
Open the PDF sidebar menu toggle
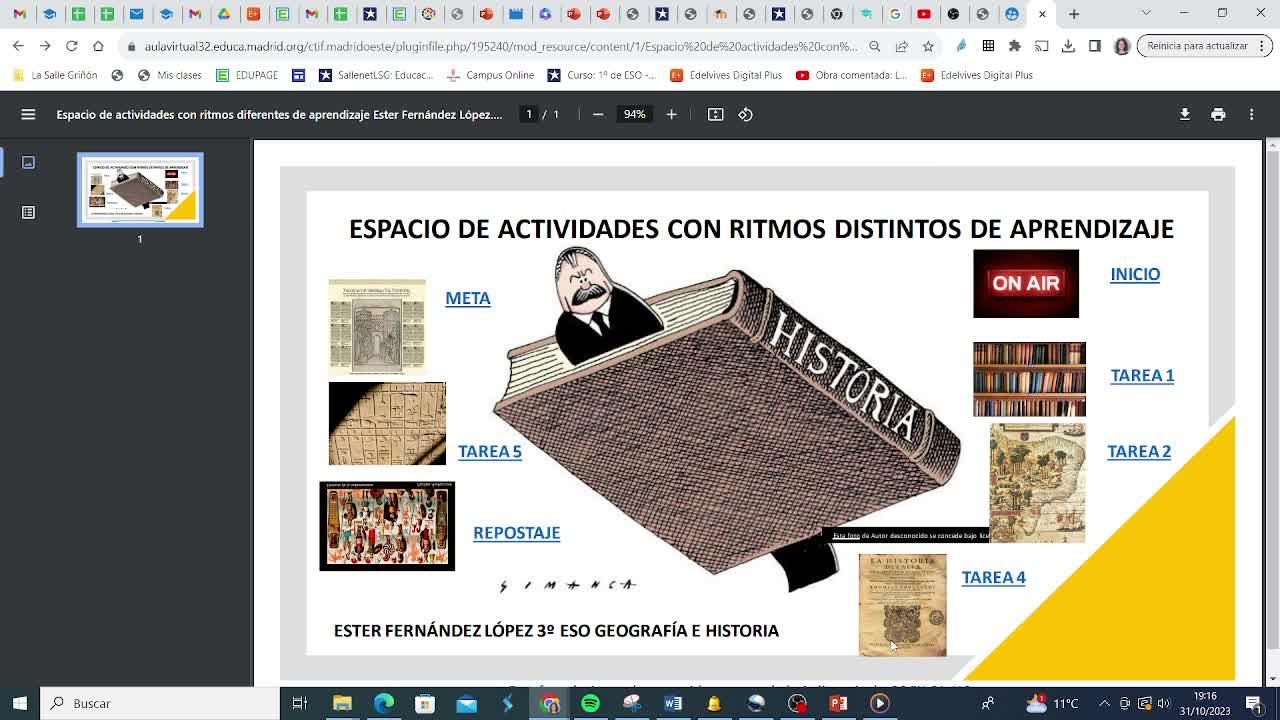click(28, 114)
